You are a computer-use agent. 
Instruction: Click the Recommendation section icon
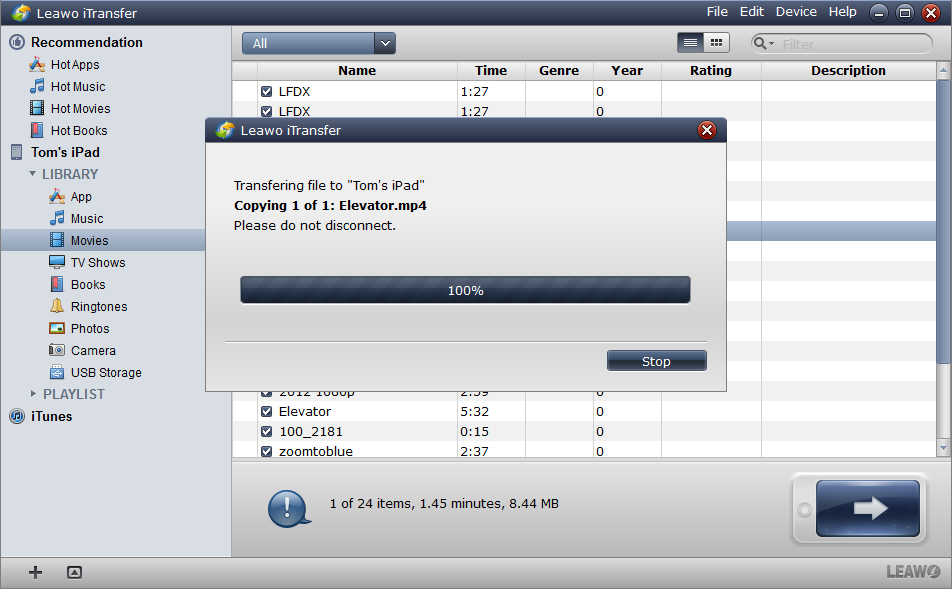coord(17,42)
